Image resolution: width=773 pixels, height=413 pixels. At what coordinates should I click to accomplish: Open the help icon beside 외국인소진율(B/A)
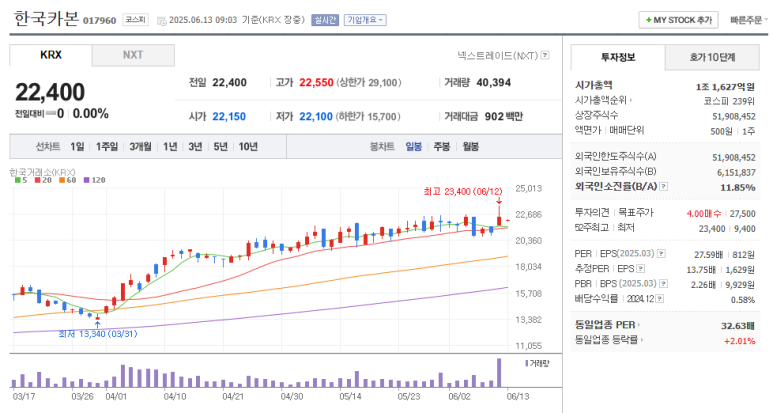point(664,186)
